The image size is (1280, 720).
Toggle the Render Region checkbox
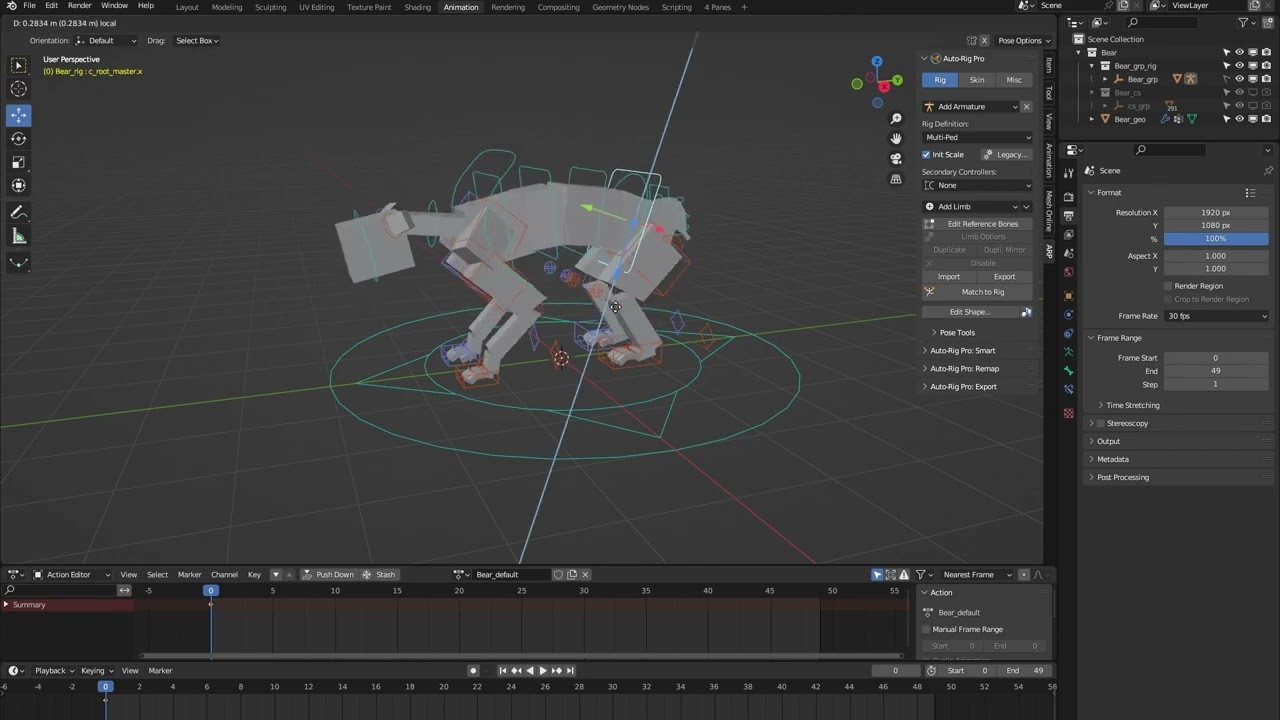(1168, 286)
